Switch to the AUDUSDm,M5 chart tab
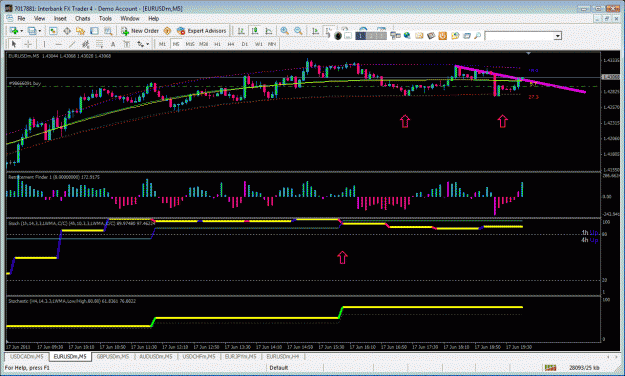This screenshot has height=376, width=625. [156, 356]
